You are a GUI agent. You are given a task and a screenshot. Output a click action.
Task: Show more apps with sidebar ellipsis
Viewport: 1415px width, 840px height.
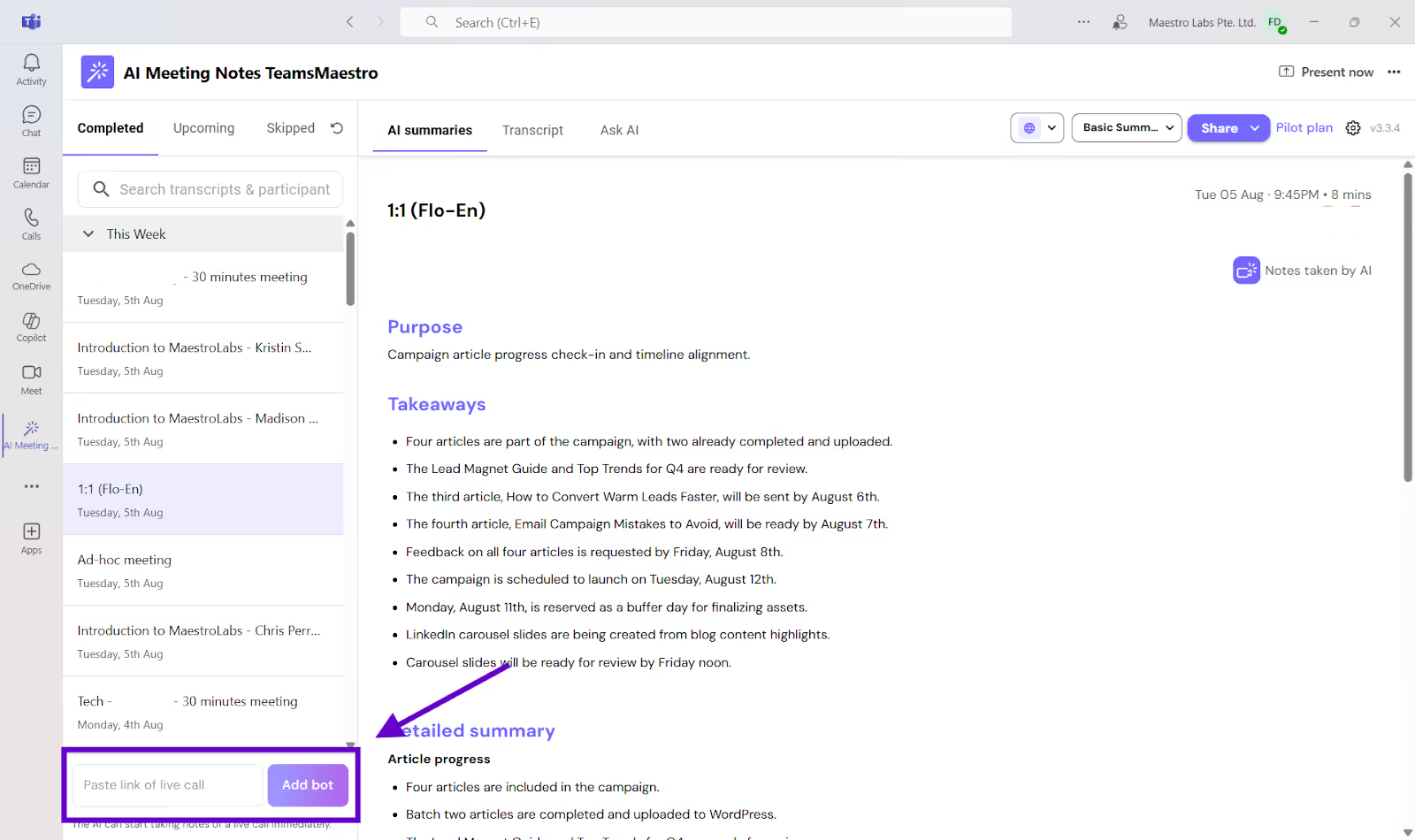[x=32, y=486]
